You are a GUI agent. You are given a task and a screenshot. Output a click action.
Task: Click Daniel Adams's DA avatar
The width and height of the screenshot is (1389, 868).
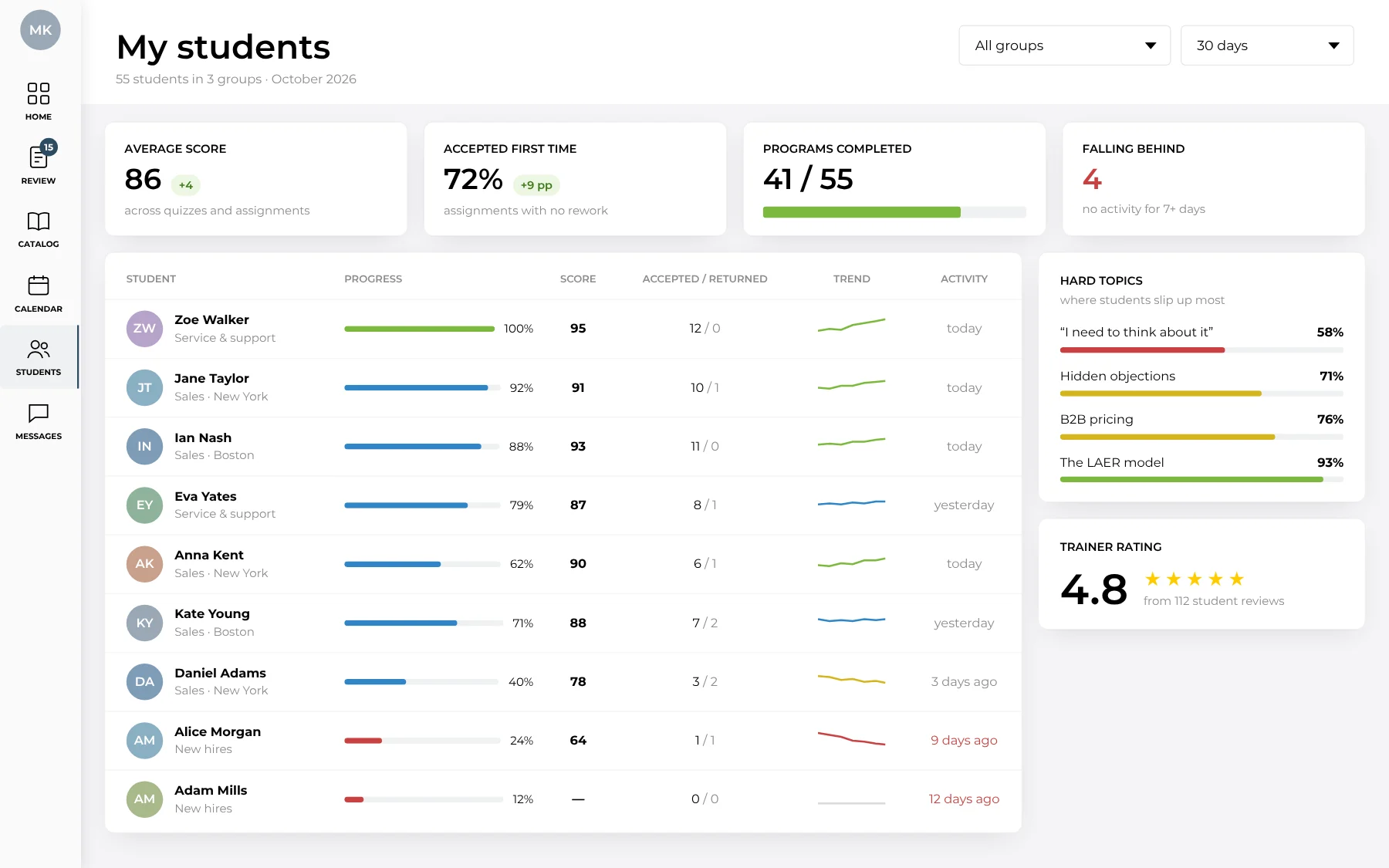(144, 682)
